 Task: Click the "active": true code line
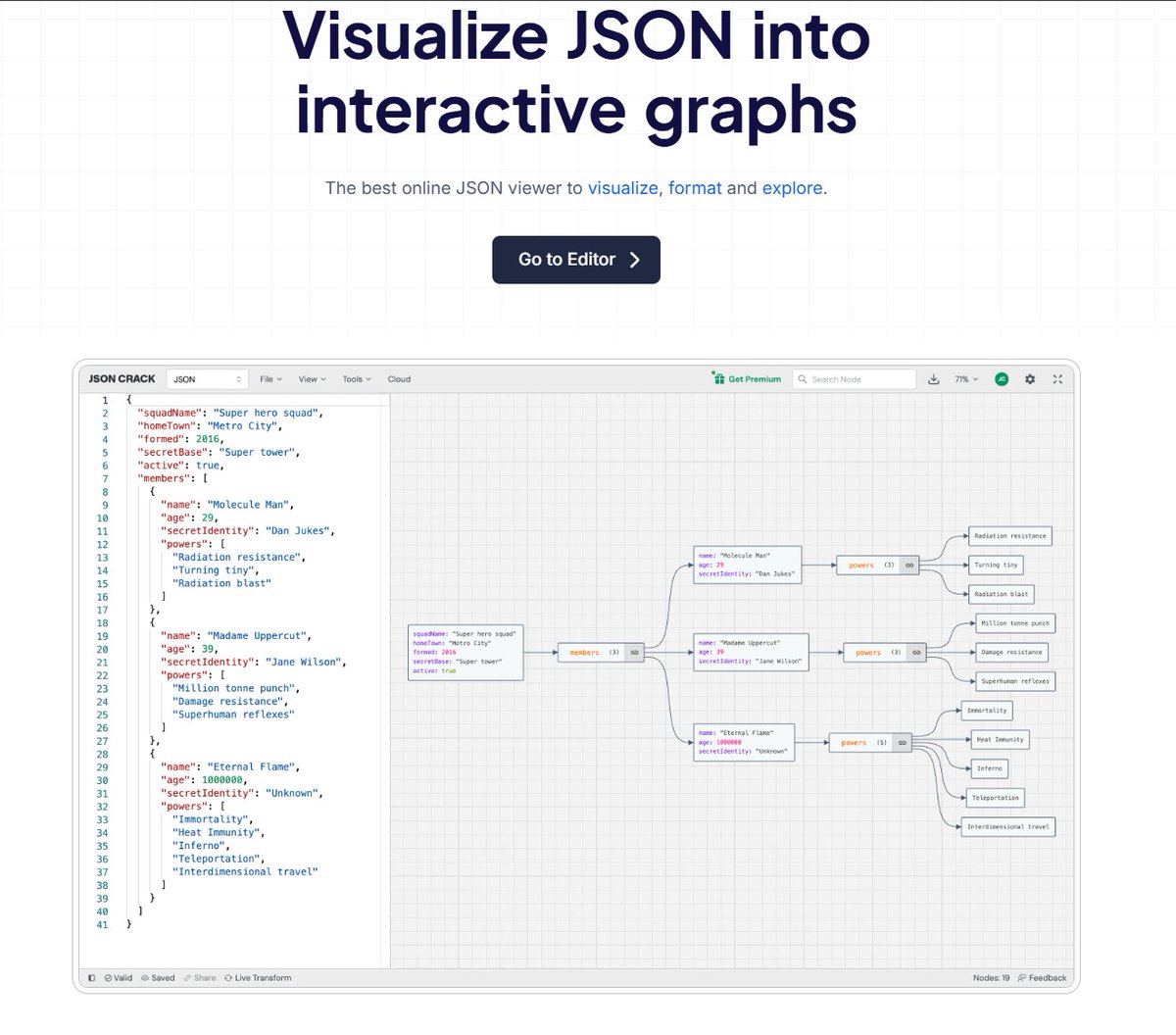tap(180, 466)
